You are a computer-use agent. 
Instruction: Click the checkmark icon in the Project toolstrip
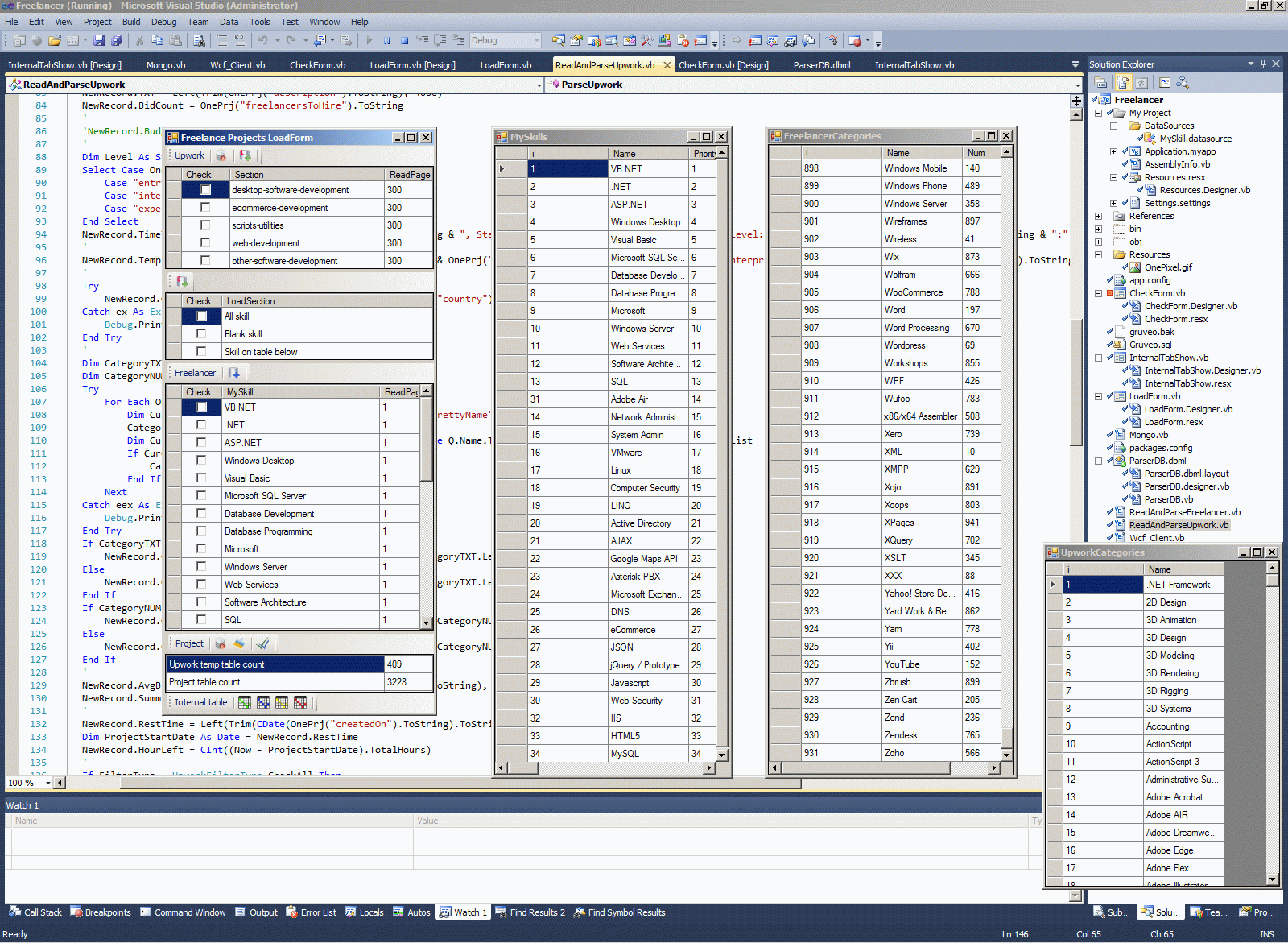262,643
